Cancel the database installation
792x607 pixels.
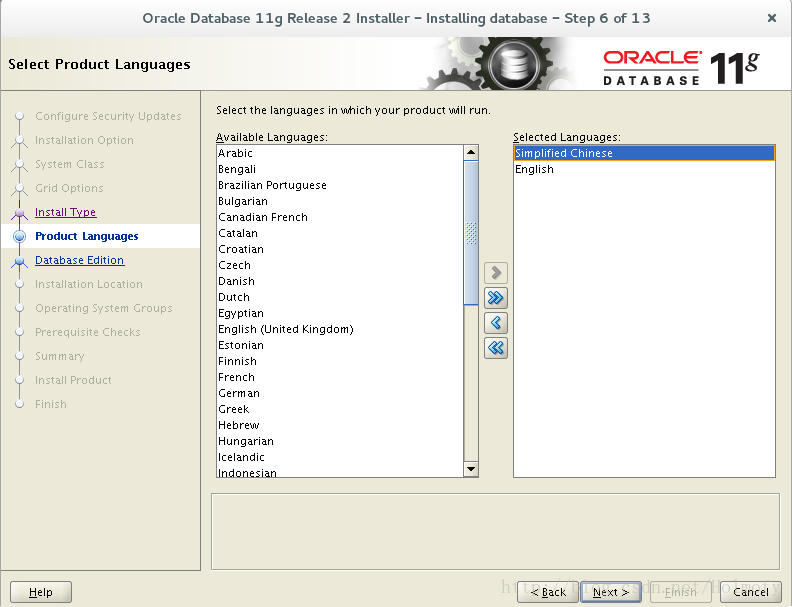pos(750,592)
